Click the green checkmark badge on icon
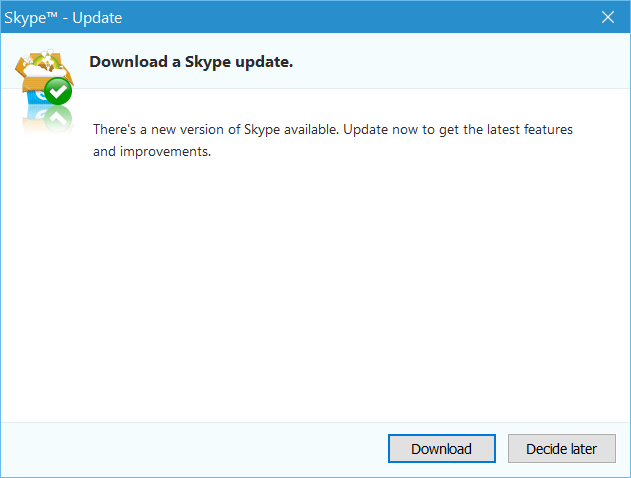631x478 pixels. point(59,92)
